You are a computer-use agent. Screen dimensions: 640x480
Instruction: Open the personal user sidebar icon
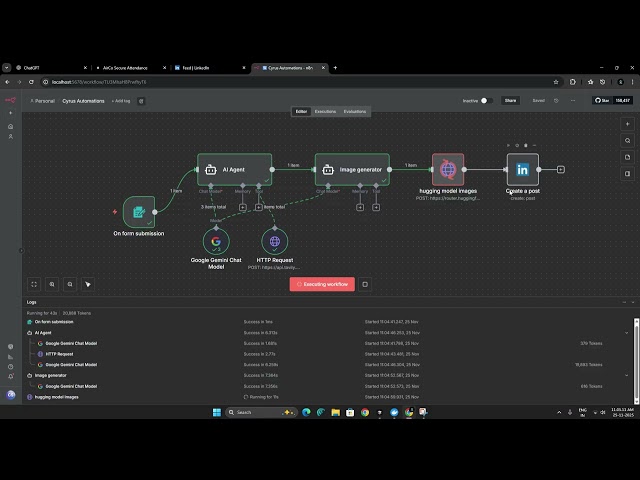11,137
